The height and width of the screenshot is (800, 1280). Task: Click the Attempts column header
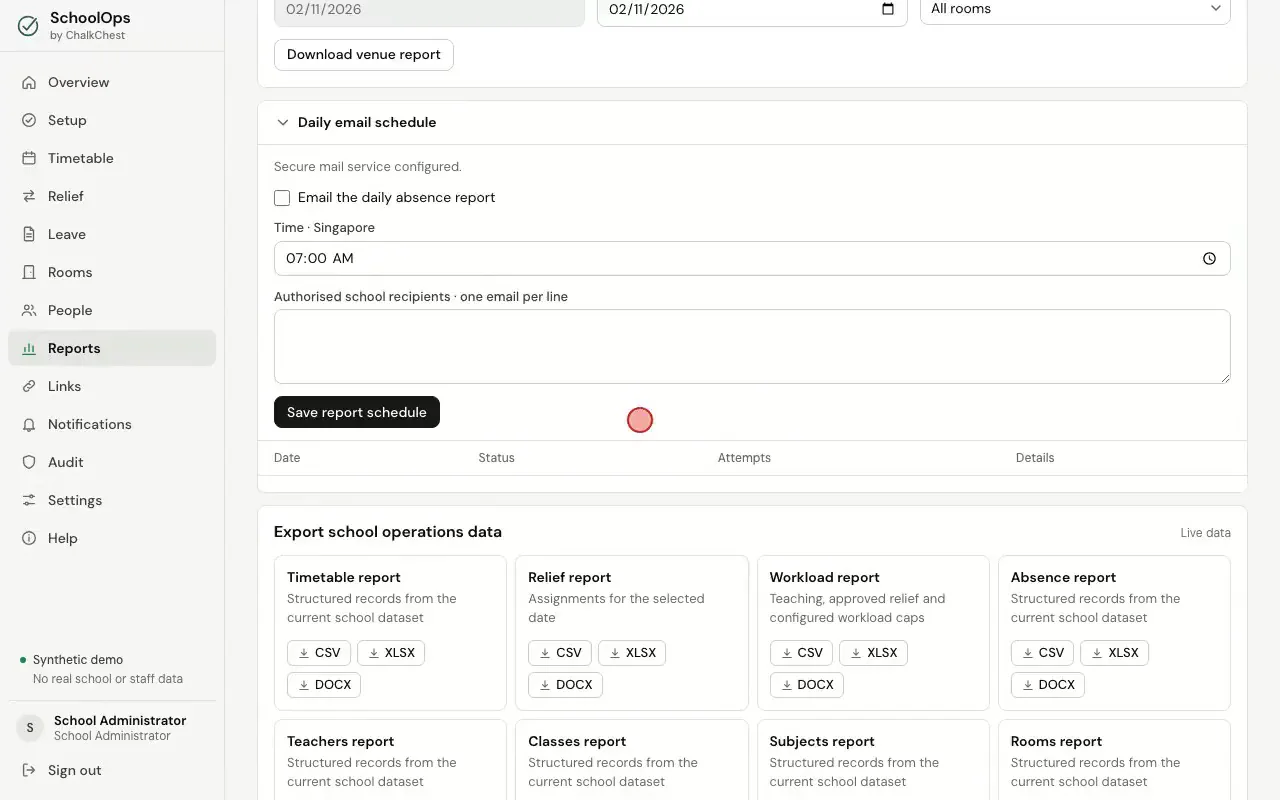(744, 458)
